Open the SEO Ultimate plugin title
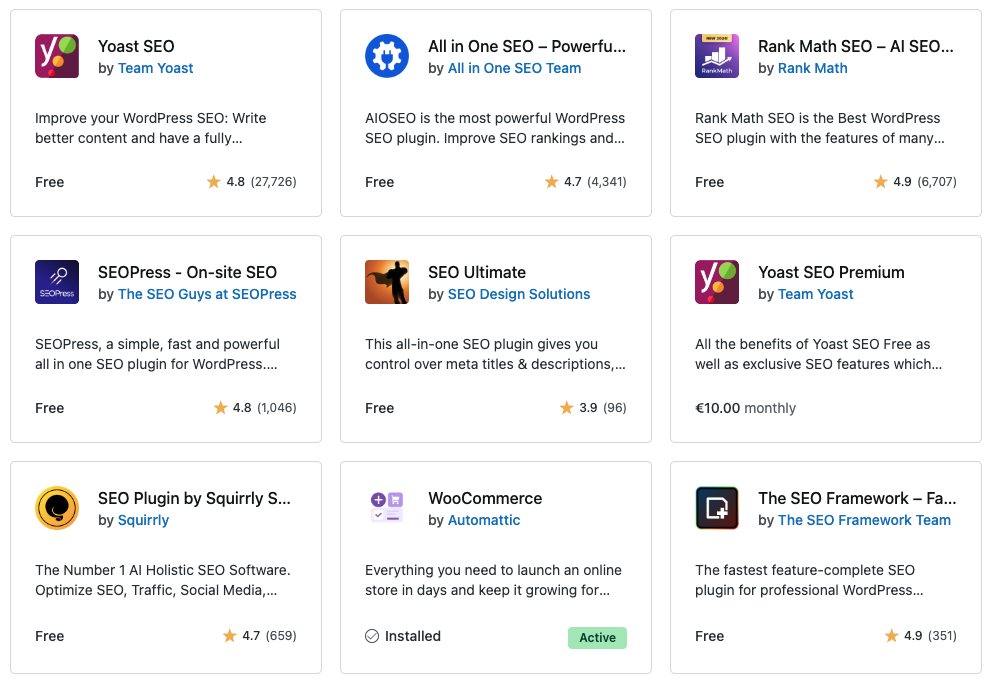The height and width of the screenshot is (680, 991). [477, 272]
